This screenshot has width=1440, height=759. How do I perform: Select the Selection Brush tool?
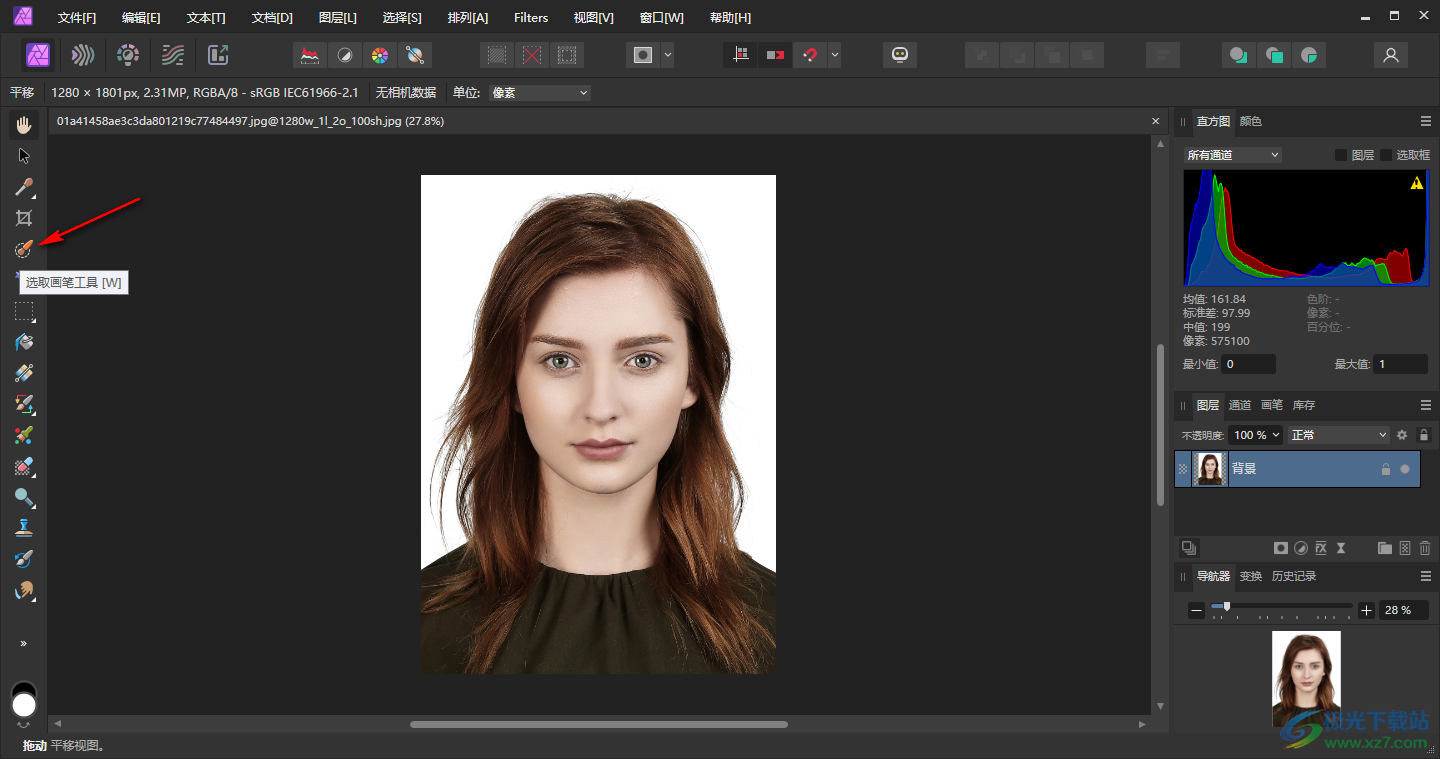click(x=24, y=249)
